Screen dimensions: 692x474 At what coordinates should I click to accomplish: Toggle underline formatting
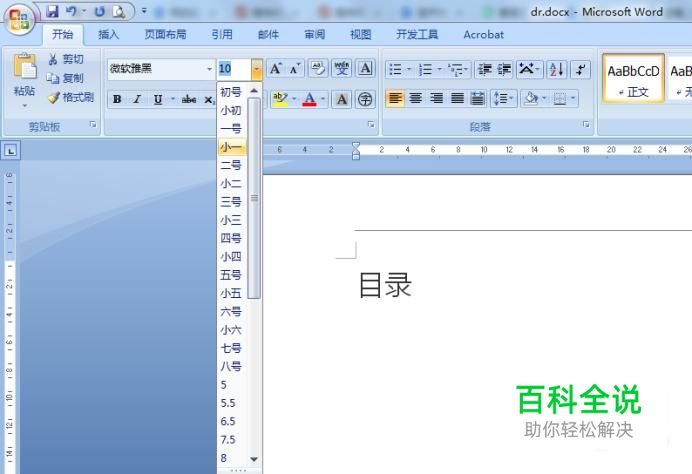pos(158,99)
